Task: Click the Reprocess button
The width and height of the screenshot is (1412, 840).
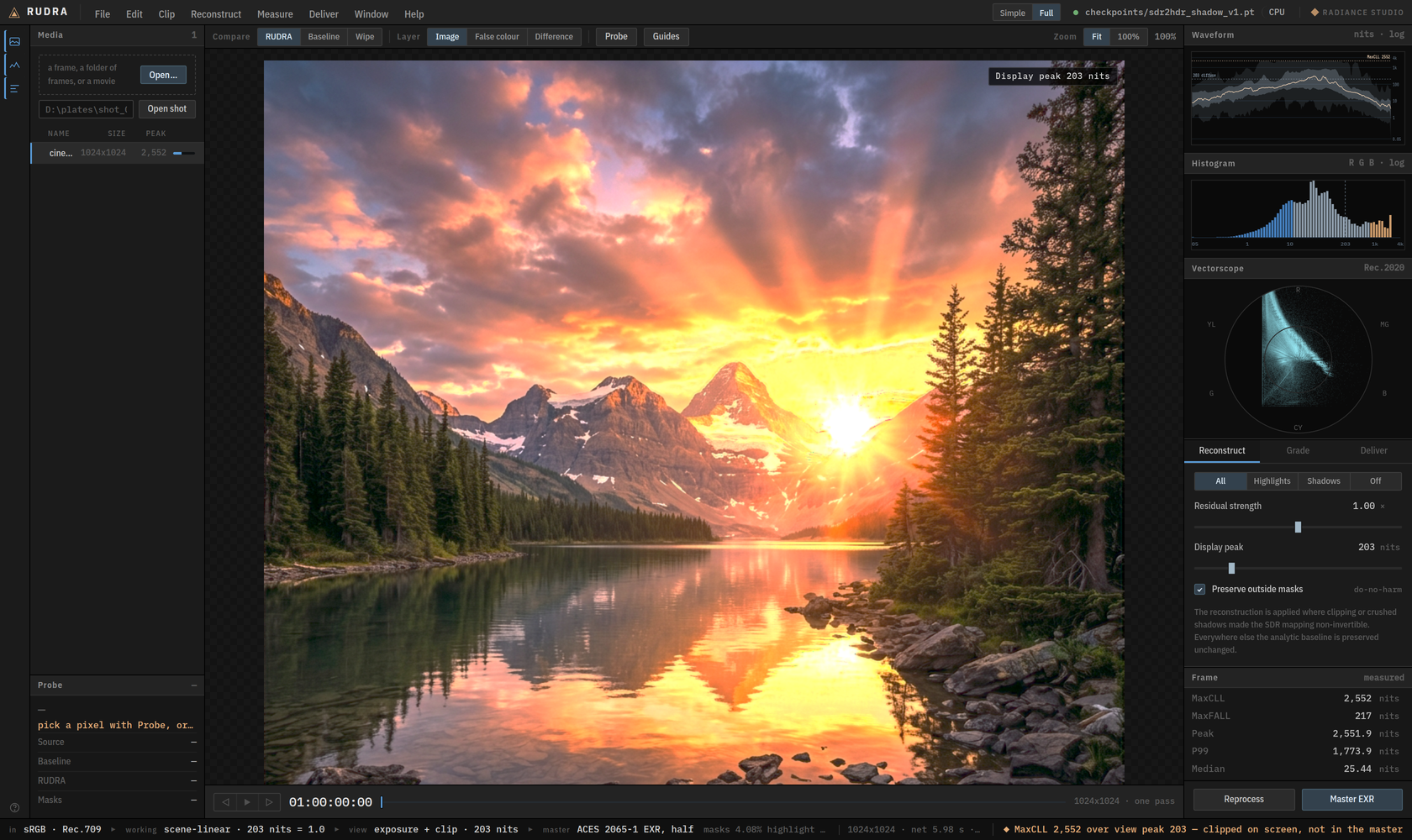Action: tap(1244, 800)
